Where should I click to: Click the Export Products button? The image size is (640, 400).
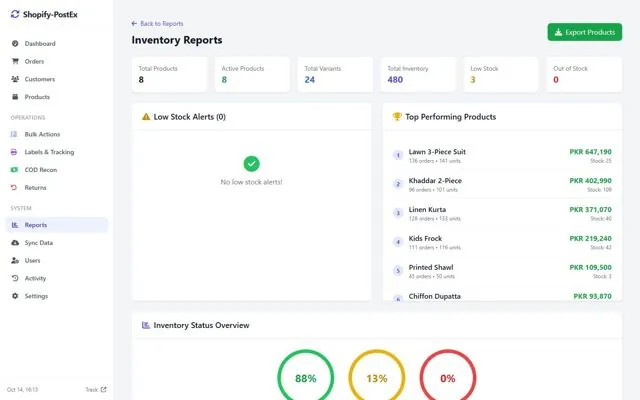point(584,32)
